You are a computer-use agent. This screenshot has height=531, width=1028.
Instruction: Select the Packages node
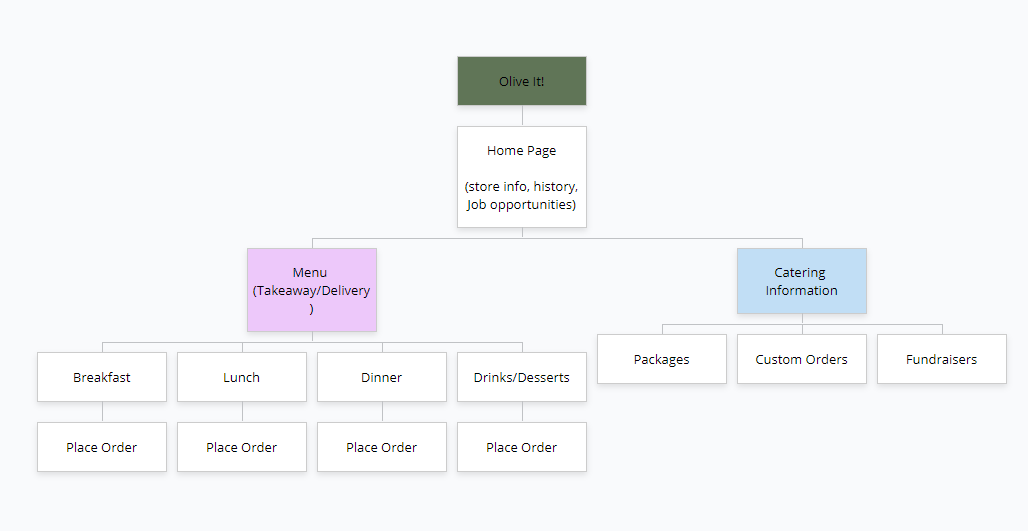661,359
